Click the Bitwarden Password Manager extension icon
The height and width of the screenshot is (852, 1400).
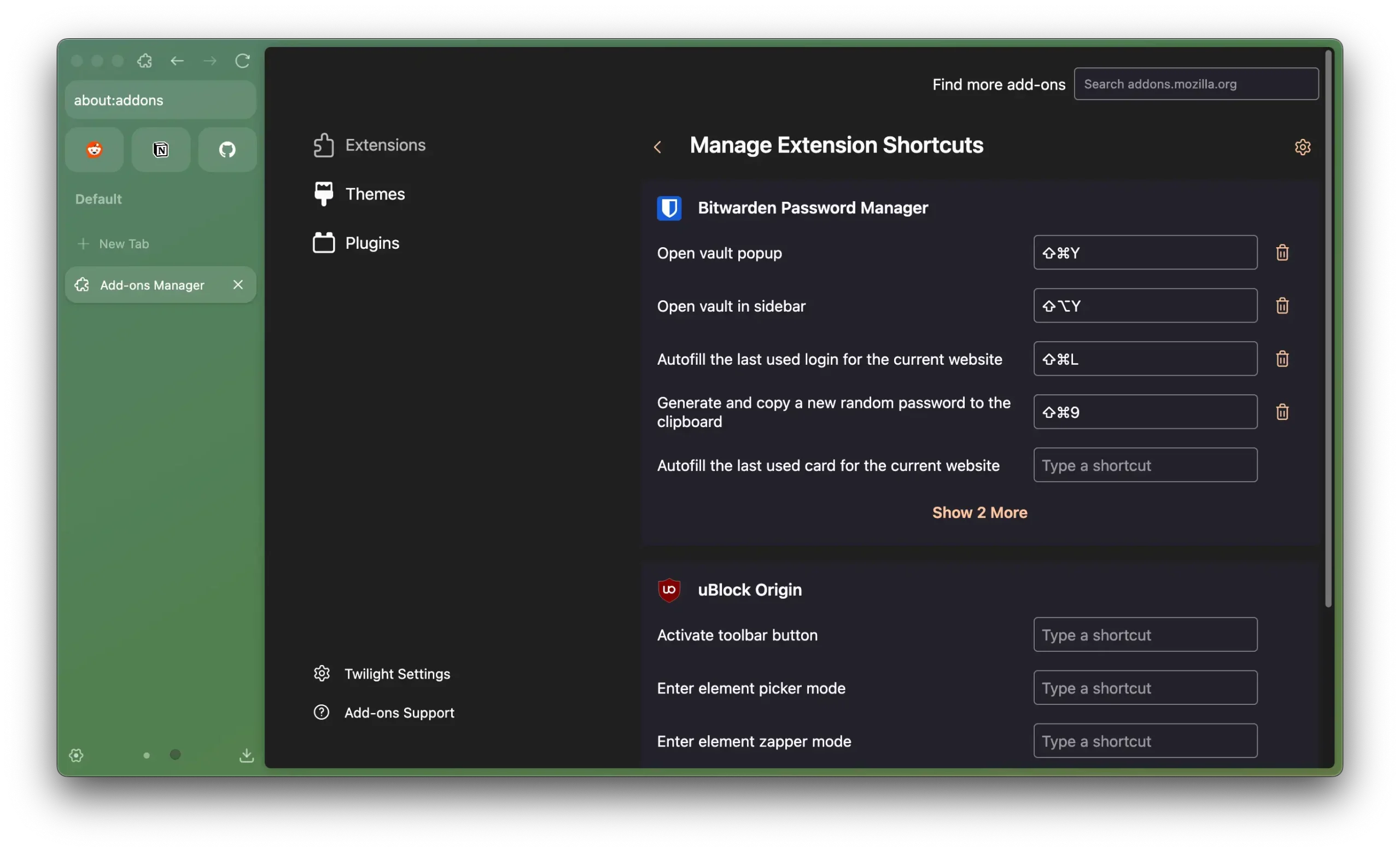668,208
